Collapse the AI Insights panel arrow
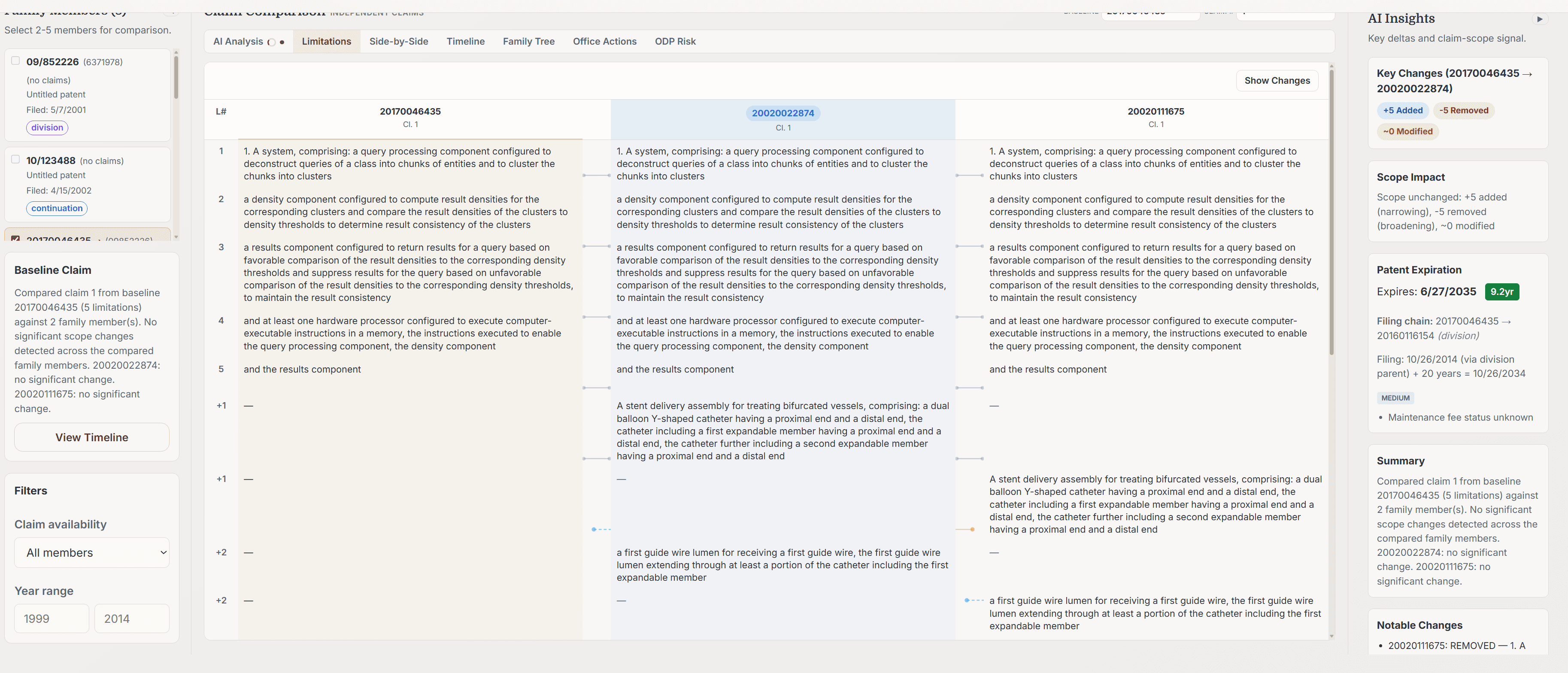The height and width of the screenshot is (673, 1568). point(1539,19)
